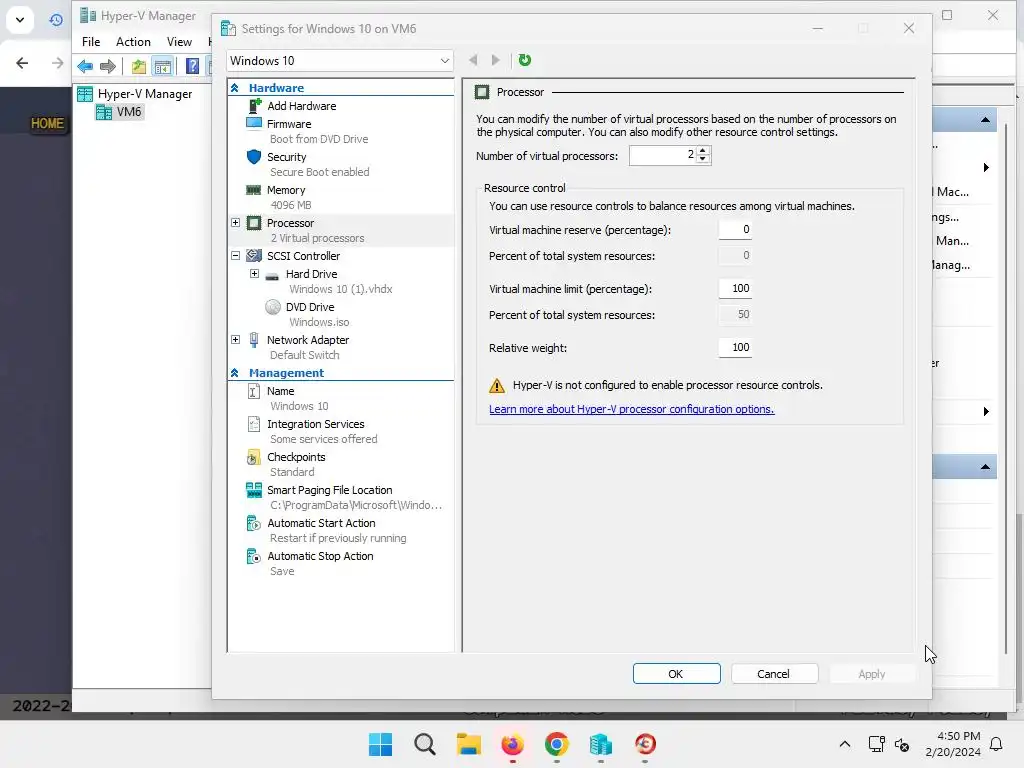The image size is (1024, 768).
Task: Open Automatic Start Action icon
Action: pyautogui.click(x=253, y=523)
